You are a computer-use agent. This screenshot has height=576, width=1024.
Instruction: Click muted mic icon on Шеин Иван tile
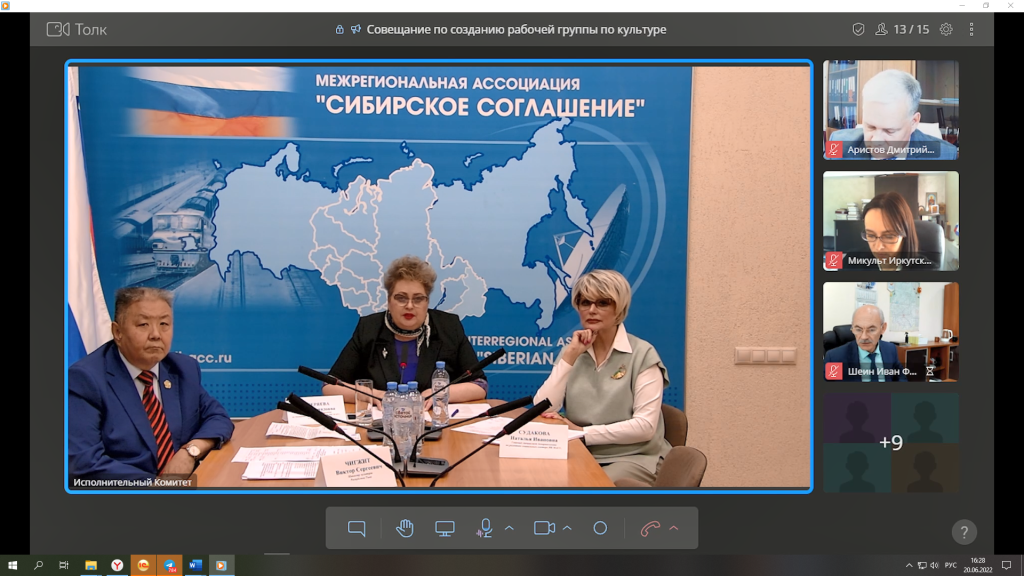834,372
